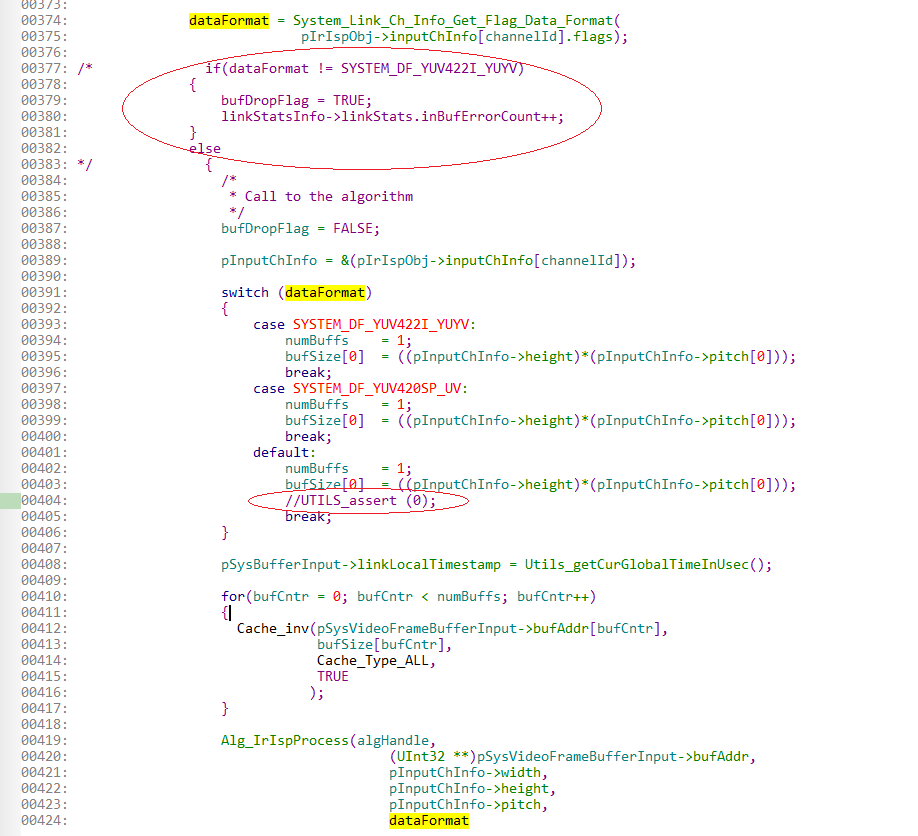The height and width of the screenshot is (836, 918).
Task: Click the highlighted dataFormat on line 00374
Action: (x=229, y=20)
